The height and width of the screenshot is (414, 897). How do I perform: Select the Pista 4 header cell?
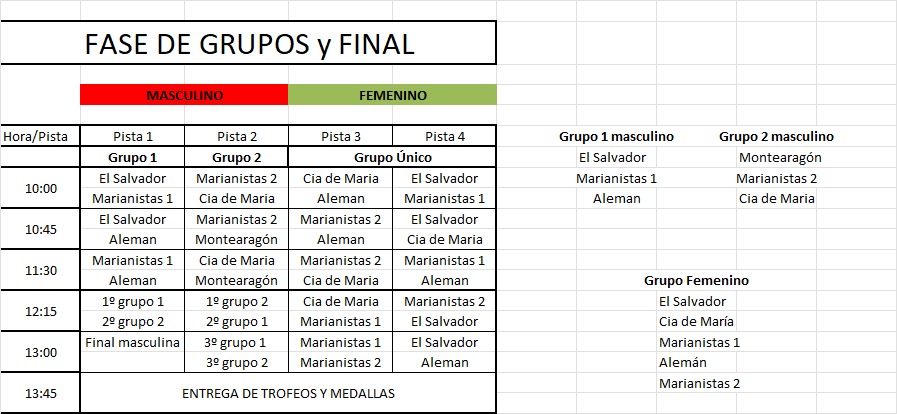coord(444,137)
